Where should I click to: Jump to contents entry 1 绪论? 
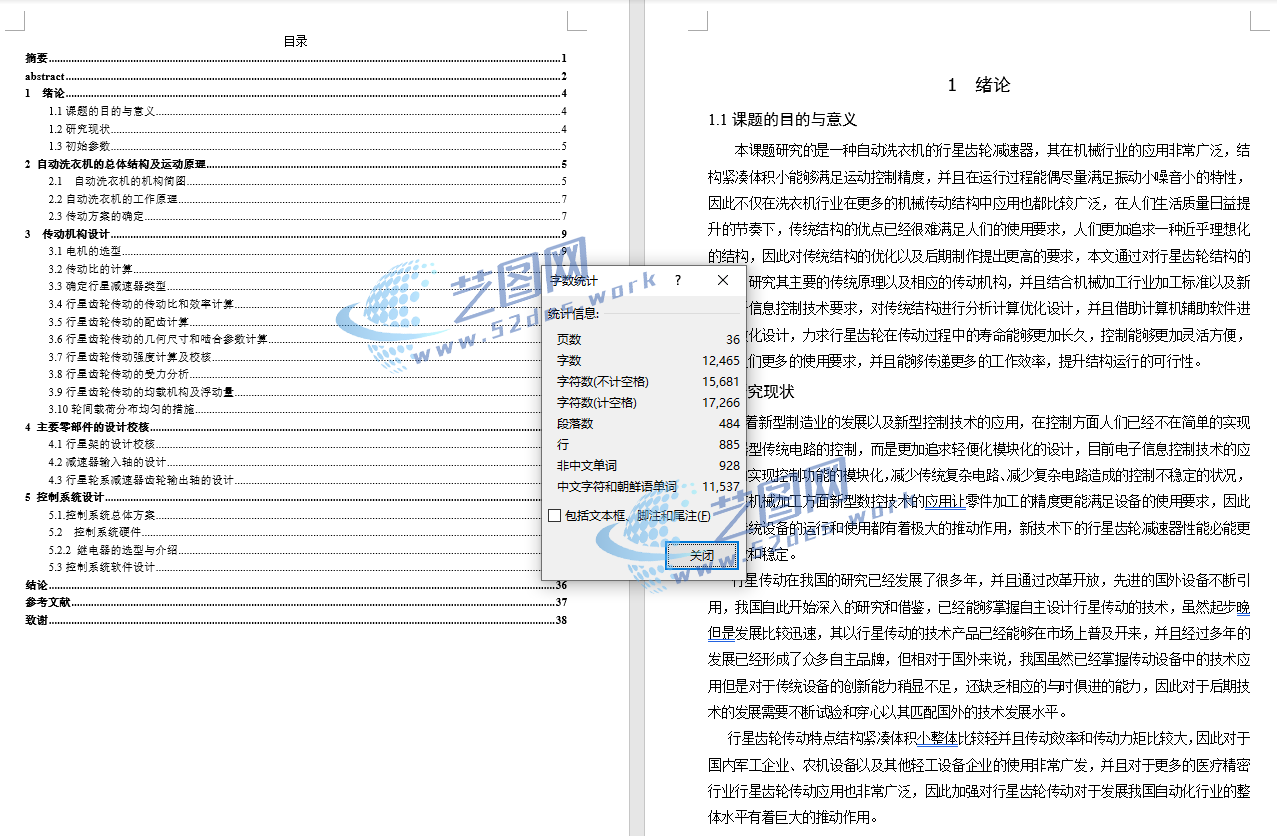(296, 94)
